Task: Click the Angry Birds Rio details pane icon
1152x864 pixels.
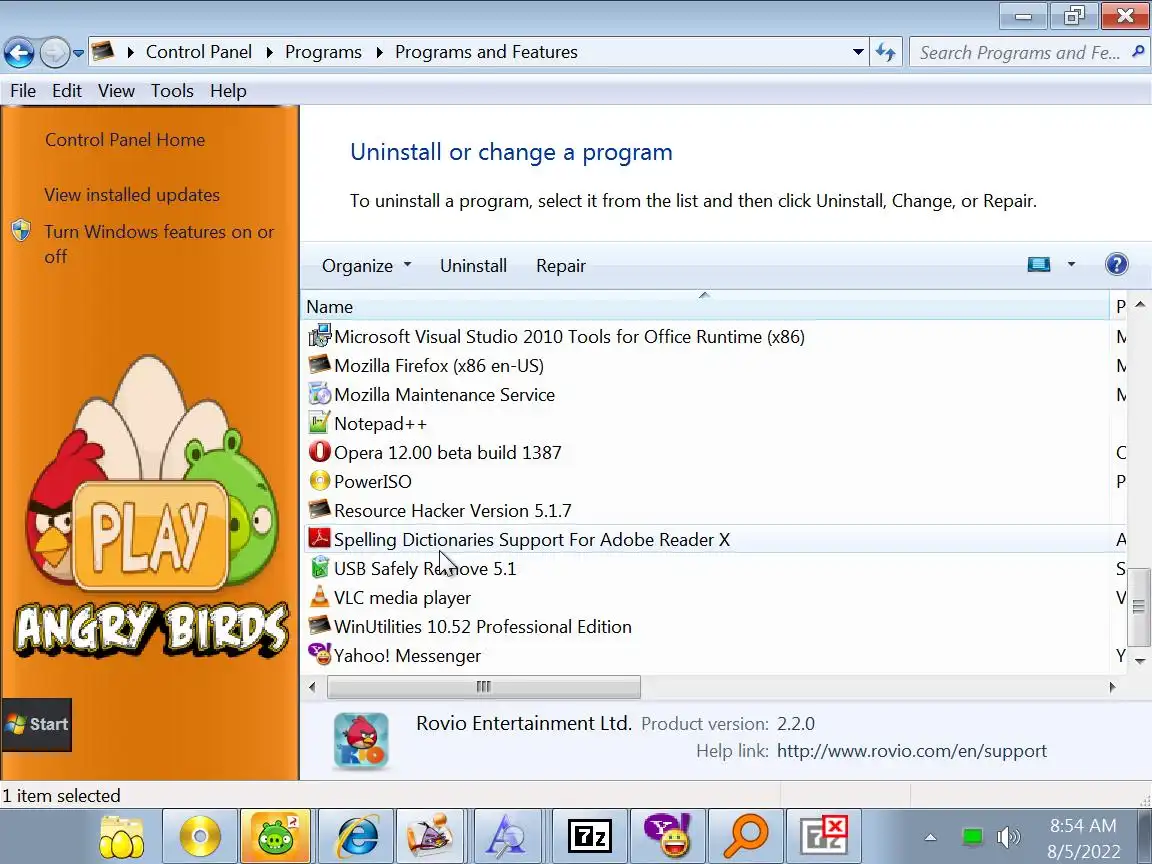Action: pos(361,741)
